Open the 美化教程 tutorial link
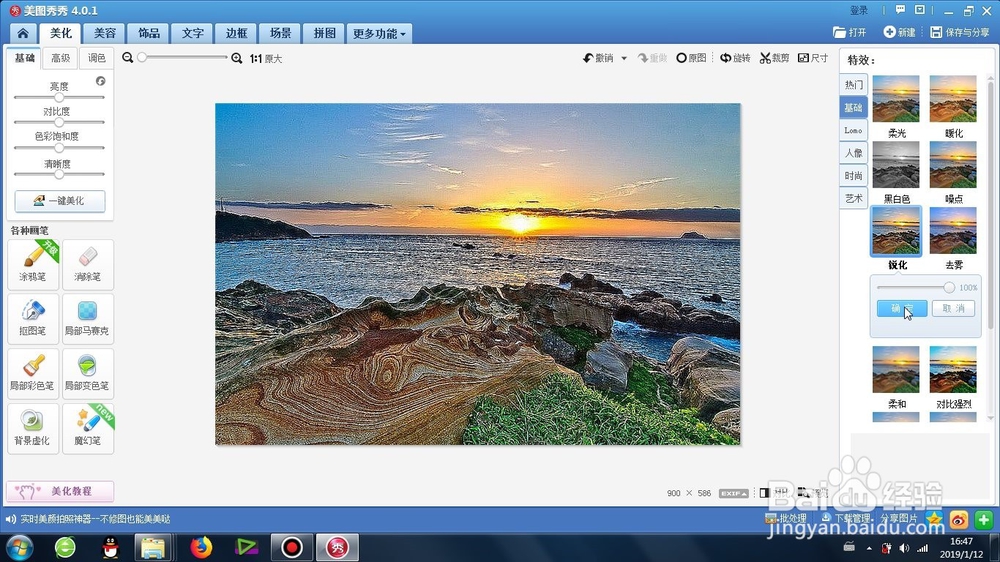 pyautogui.click(x=60, y=491)
